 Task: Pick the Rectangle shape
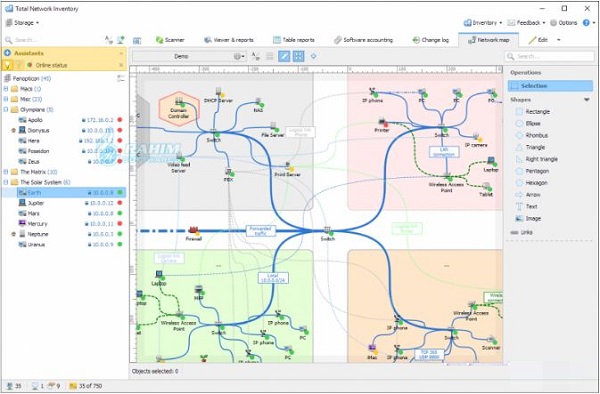coord(532,112)
